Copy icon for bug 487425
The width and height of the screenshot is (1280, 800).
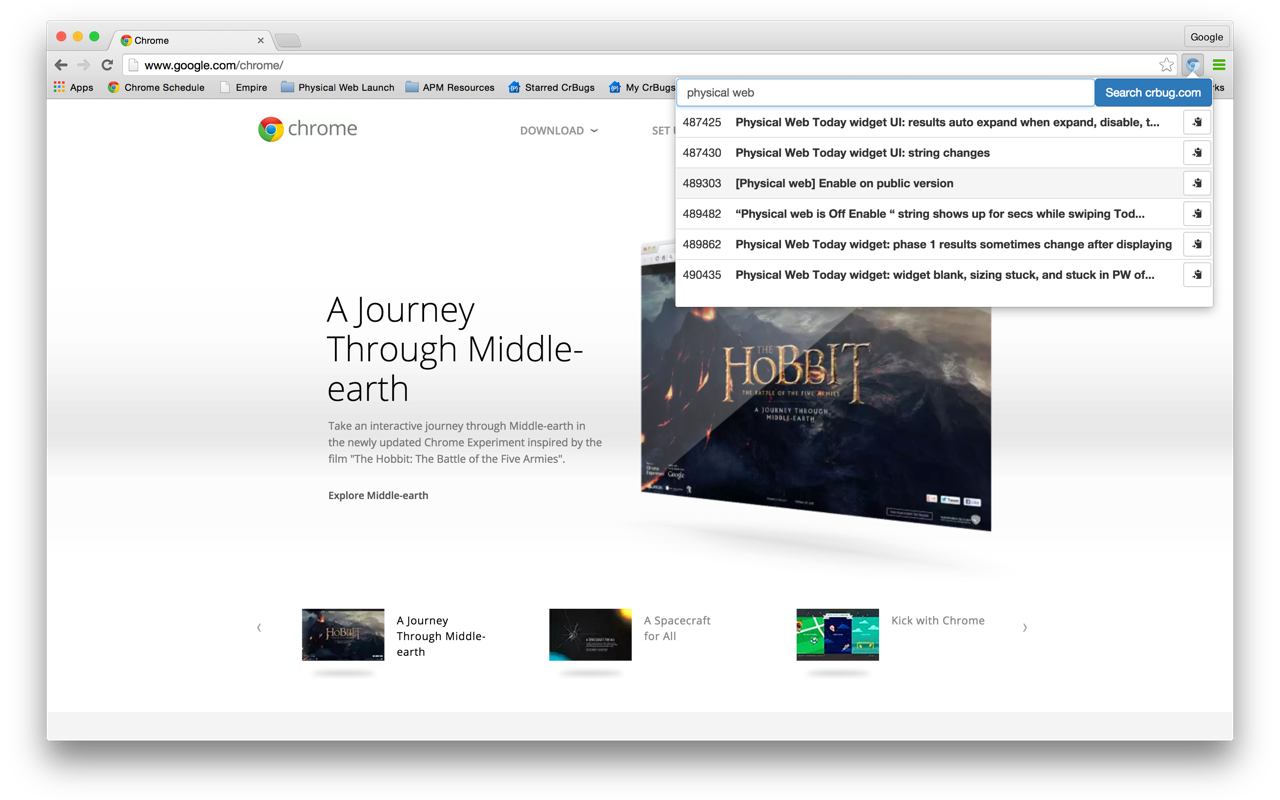click(1197, 122)
